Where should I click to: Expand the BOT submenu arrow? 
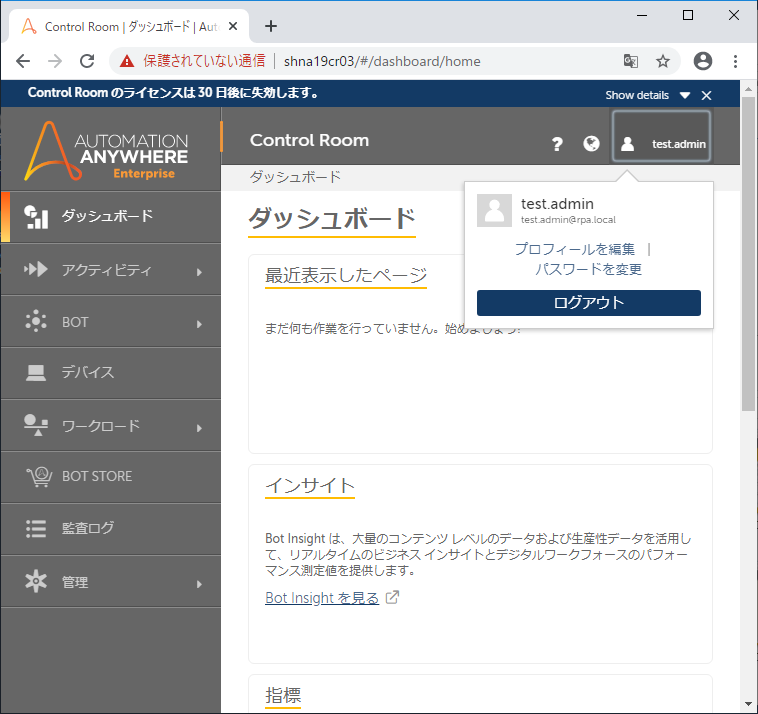click(x=199, y=324)
